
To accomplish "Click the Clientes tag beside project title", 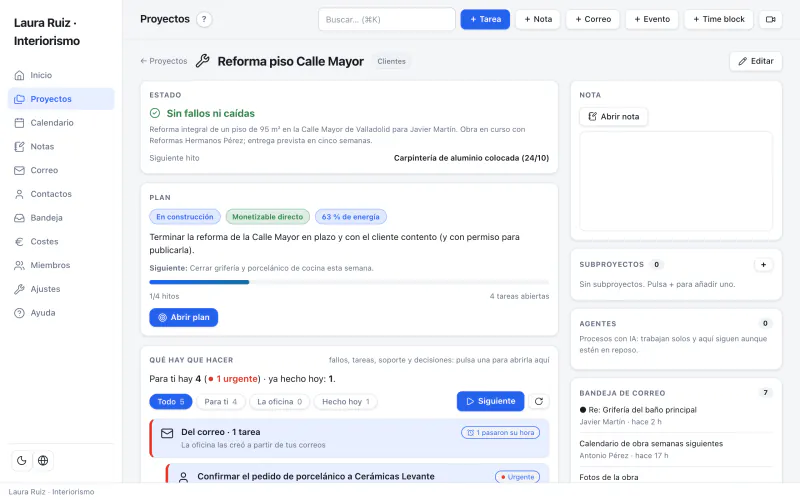I will click(x=391, y=61).
